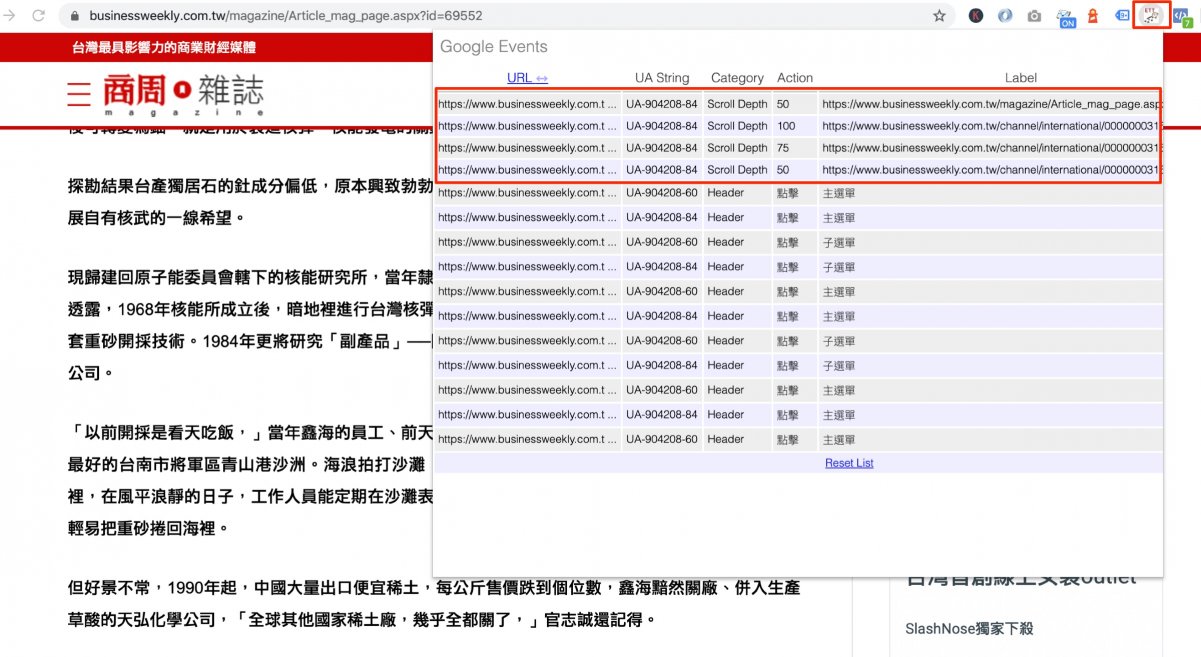Select the Scroll Depth 100 event row
This screenshot has width=1201, height=657.
point(797,126)
